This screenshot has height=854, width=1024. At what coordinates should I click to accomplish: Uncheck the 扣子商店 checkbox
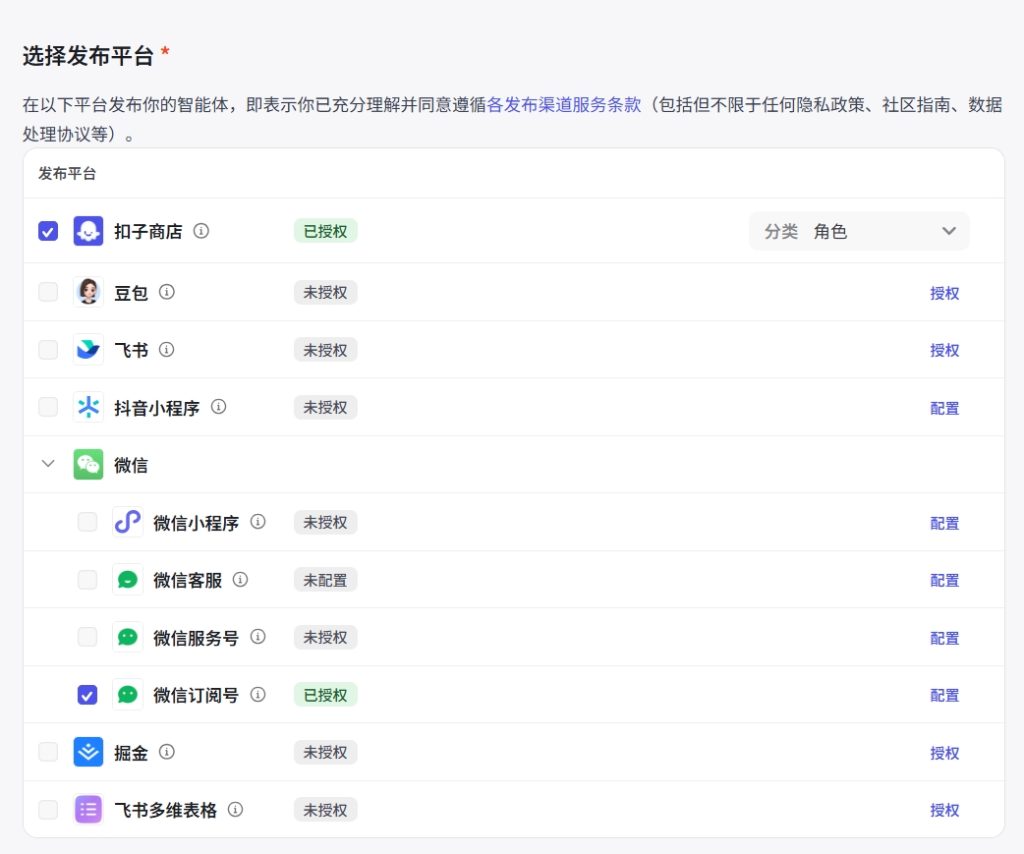pyautogui.click(x=48, y=231)
